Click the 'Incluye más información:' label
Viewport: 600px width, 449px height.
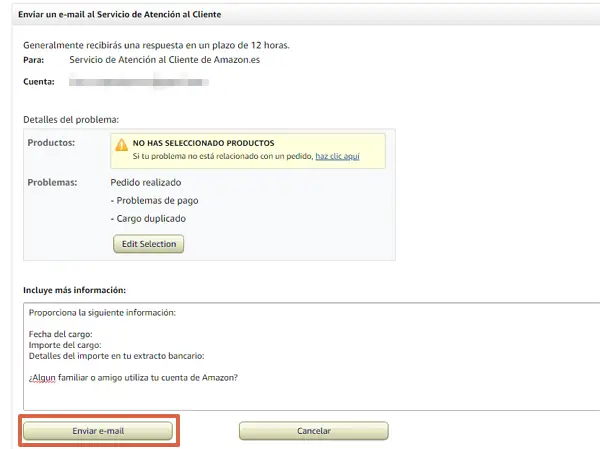pyautogui.click(x=74, y=290)
